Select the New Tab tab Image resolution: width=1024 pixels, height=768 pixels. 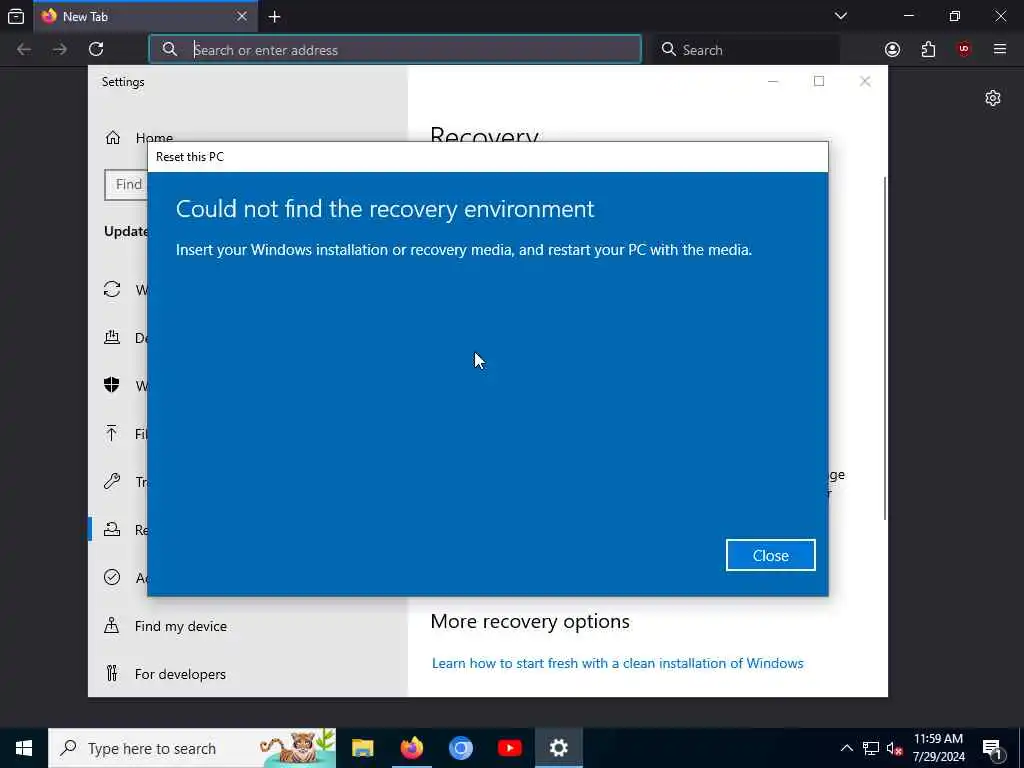[x=145, y=16]
